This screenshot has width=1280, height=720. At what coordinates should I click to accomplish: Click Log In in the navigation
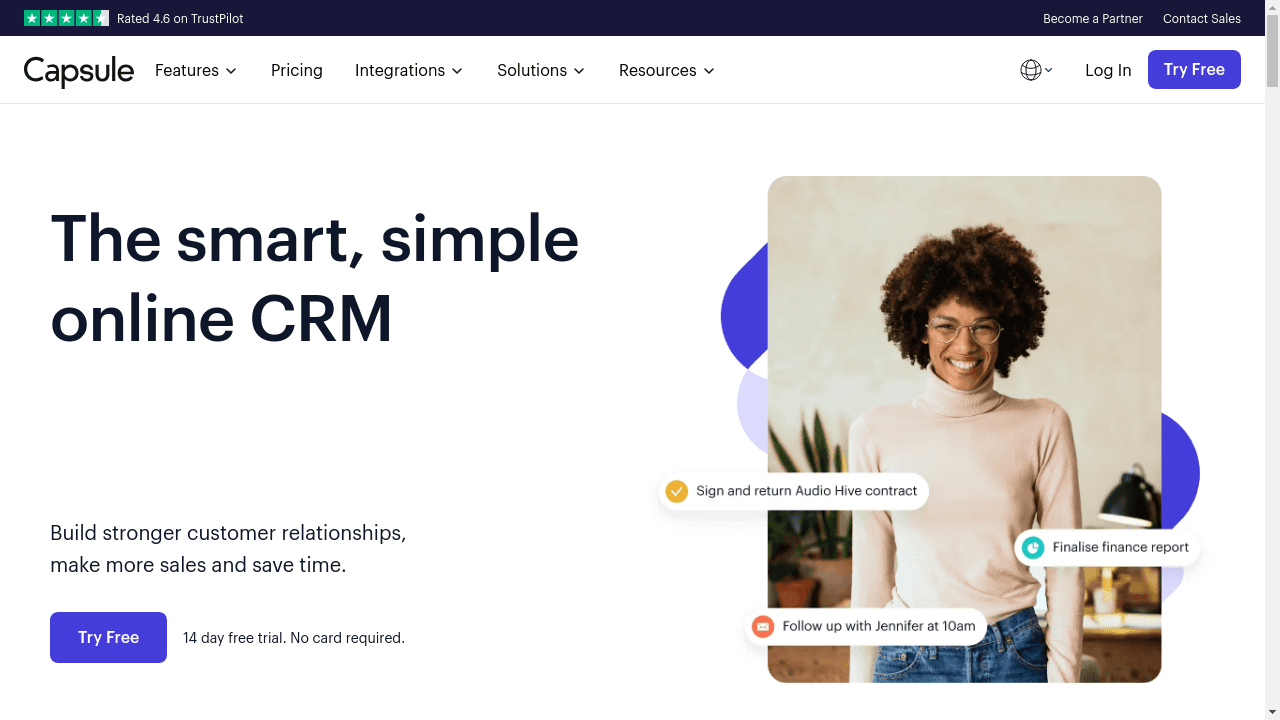coord(1108,70)
